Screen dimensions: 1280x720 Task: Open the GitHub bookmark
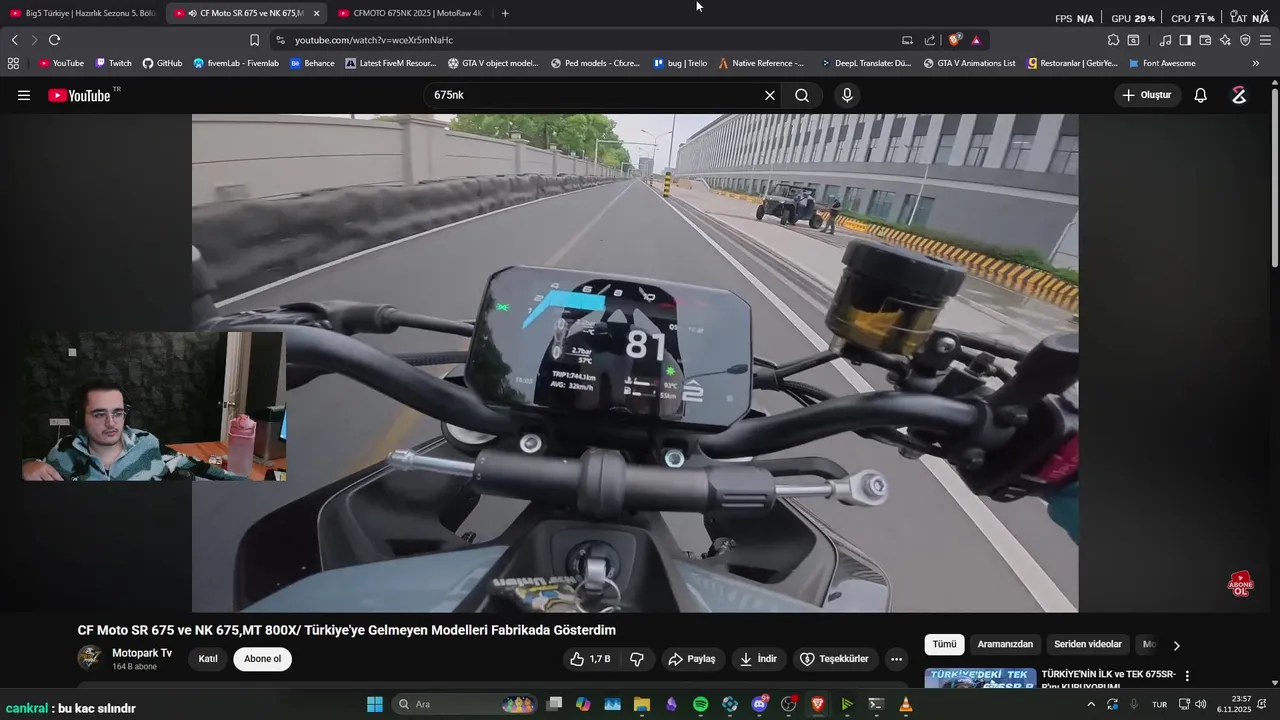pyautogui.click(x=162, y=63)
